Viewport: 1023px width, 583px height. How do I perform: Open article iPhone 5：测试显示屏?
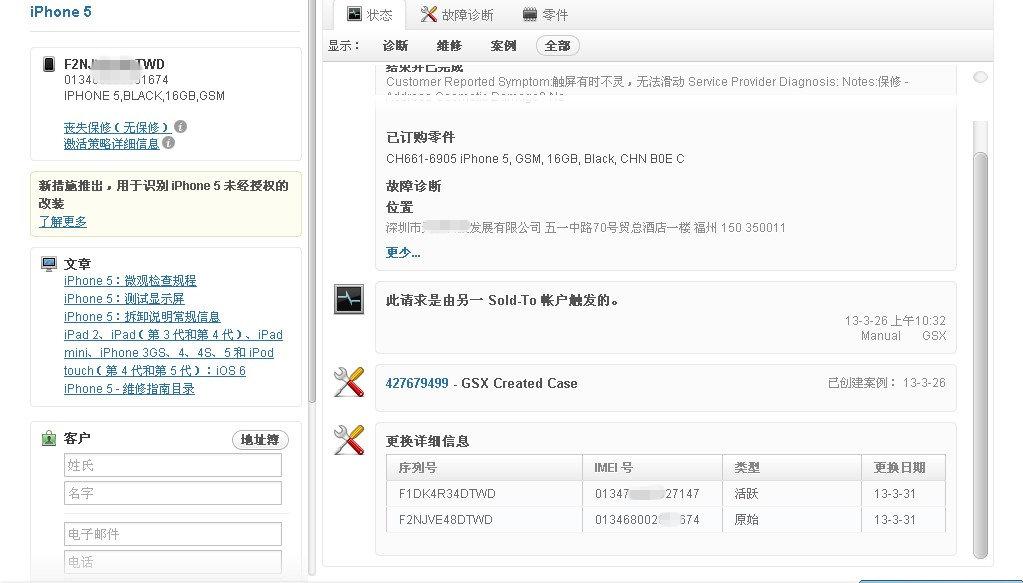[124, 299]
